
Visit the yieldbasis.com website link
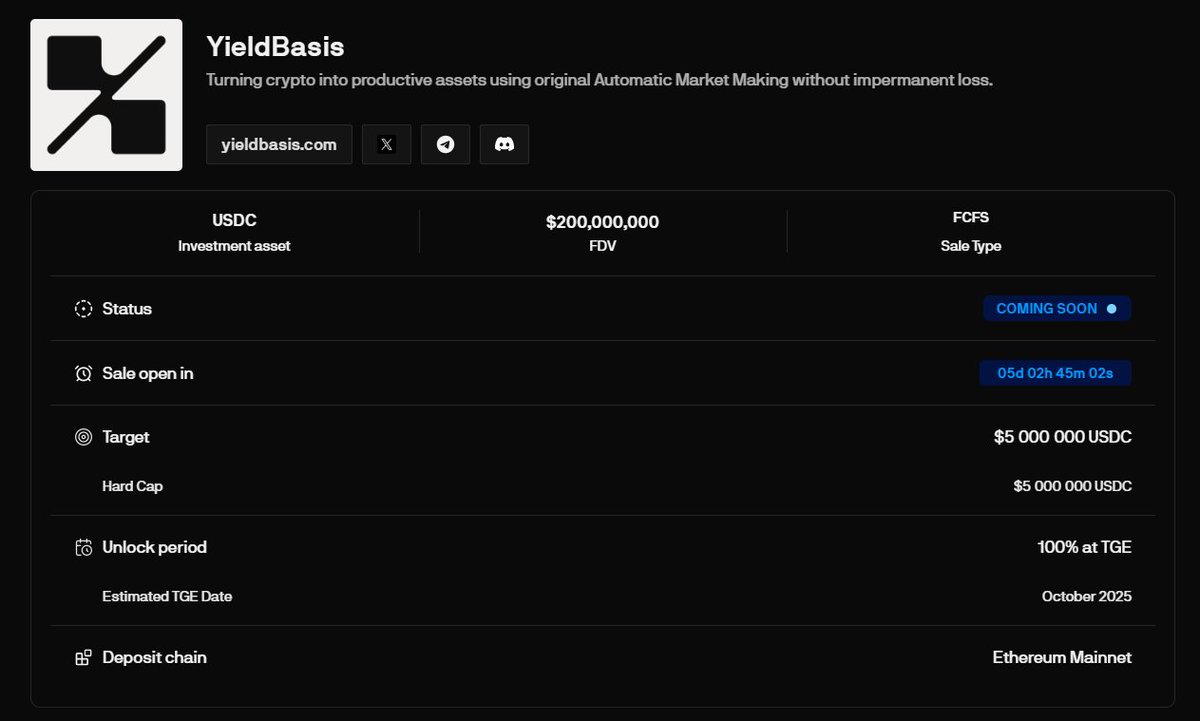coord(279,144)
